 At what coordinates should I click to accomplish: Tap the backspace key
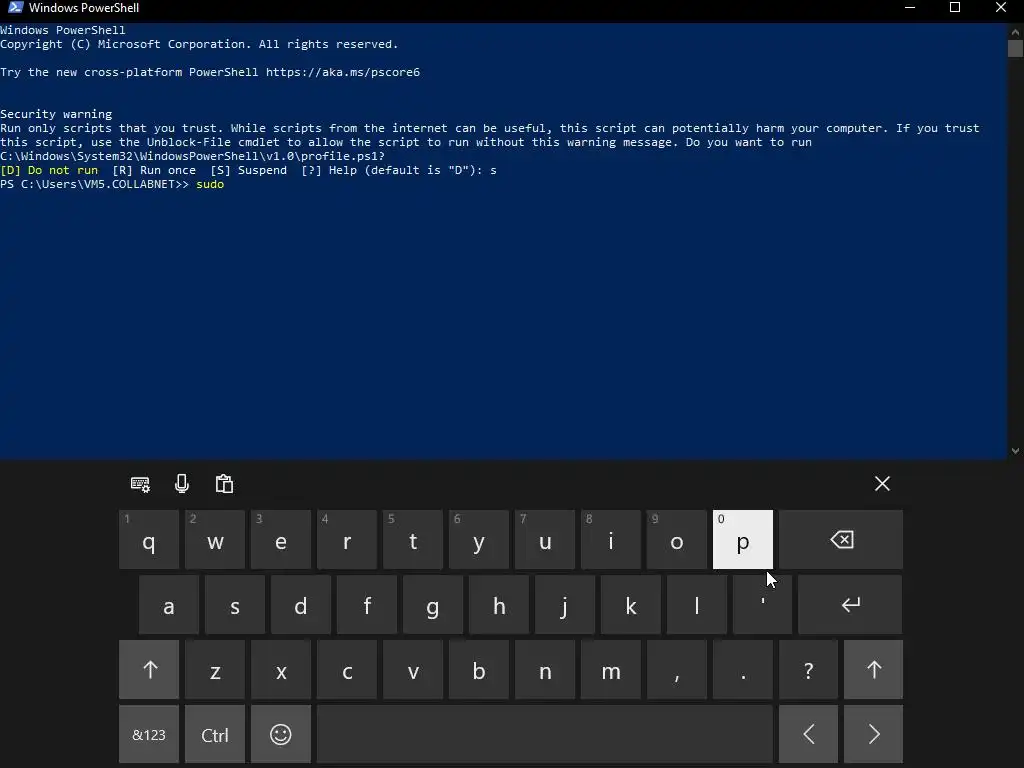coord(841,539)
